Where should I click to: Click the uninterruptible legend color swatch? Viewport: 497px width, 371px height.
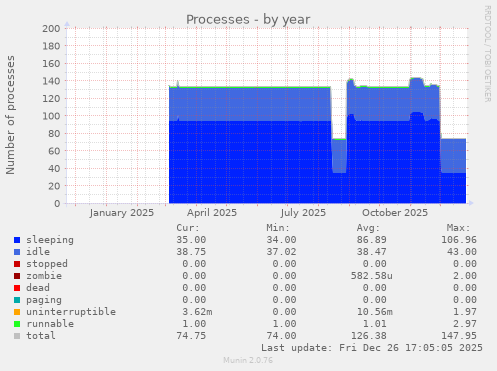tap(17, 312)
